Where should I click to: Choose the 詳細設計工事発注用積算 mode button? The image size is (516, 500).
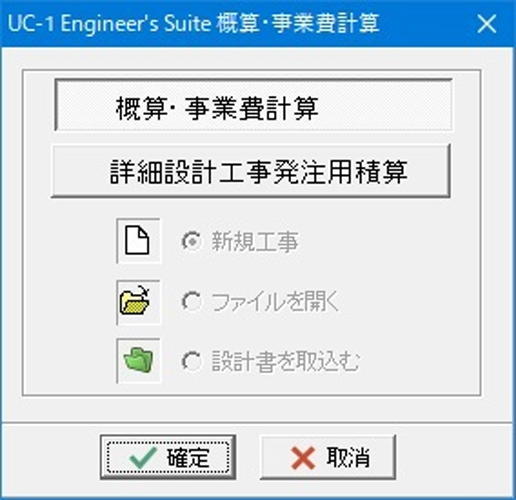click(x=251, y=171)
